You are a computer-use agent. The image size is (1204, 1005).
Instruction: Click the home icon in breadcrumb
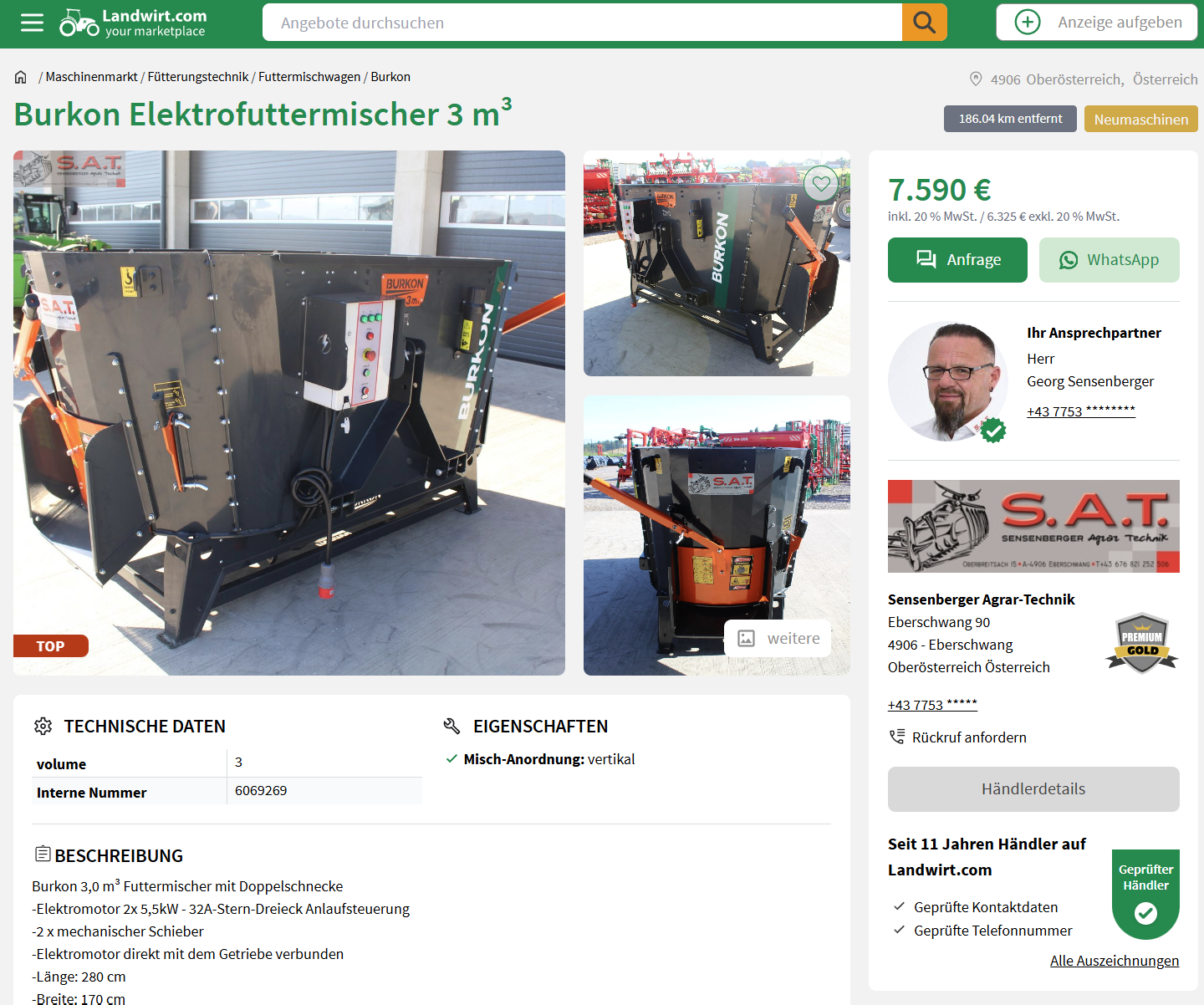[x=21, y=77]
